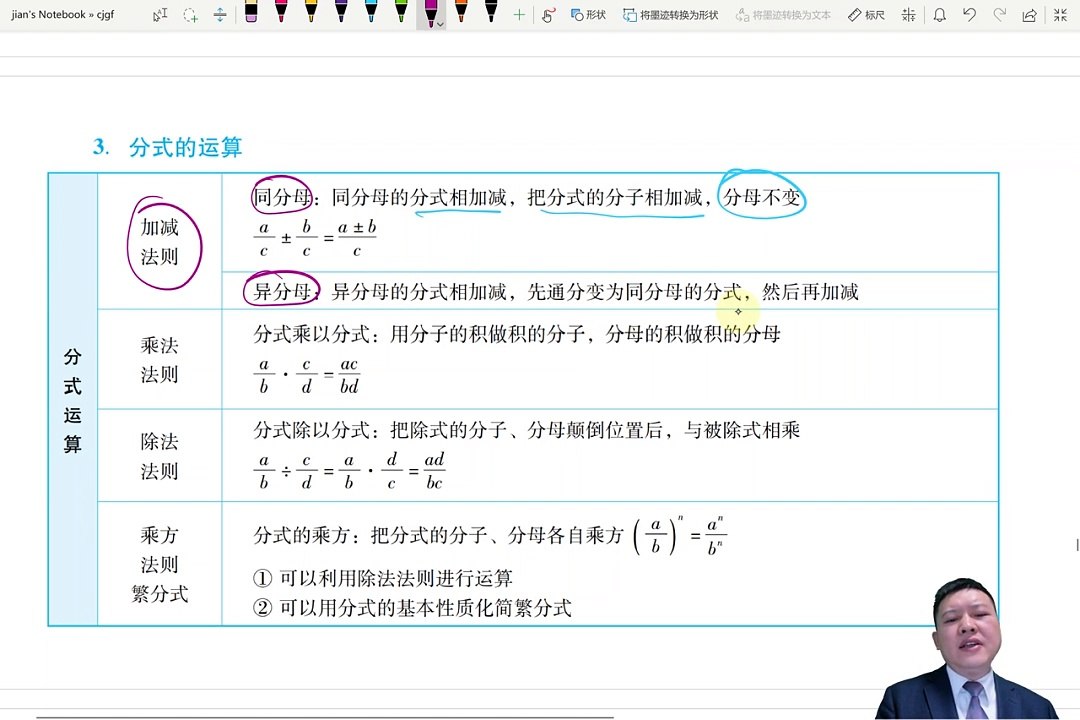Click the 乘法法则 row label
1080x720 pixels.
(159, 360)
